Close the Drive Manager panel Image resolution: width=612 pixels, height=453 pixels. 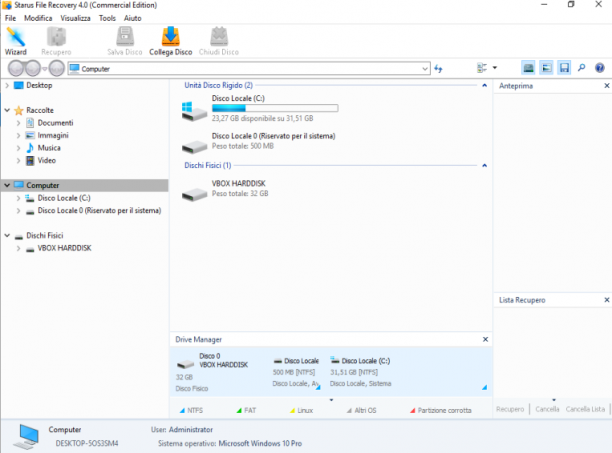pyautogui.click(x=485, y=339)
